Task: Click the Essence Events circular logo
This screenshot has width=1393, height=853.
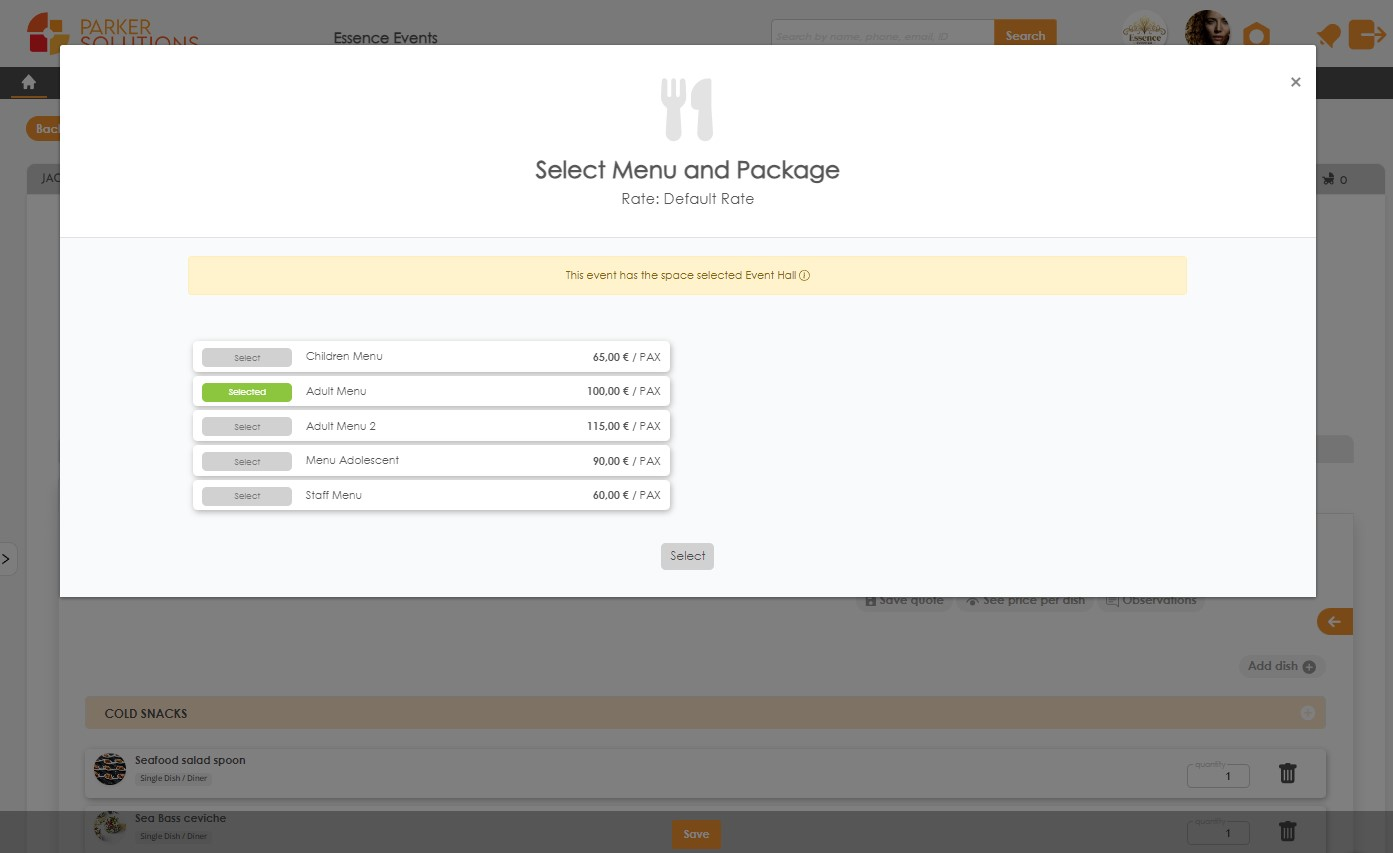Action: click(x=1144, y=30)
